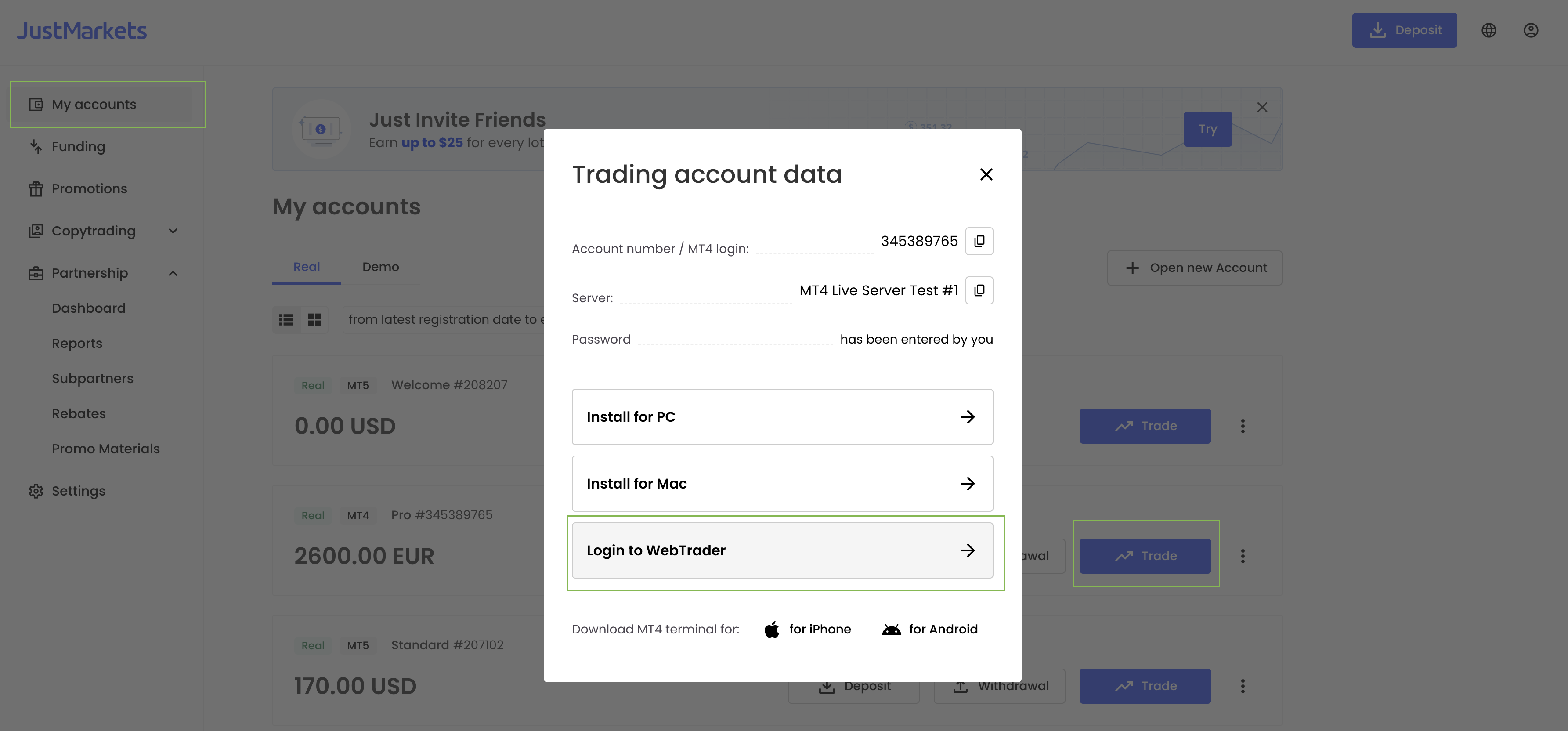Click Trade for Welcome #208207 account
This screenshot has height=731, width=1568.
click(x=1145, y=426)
